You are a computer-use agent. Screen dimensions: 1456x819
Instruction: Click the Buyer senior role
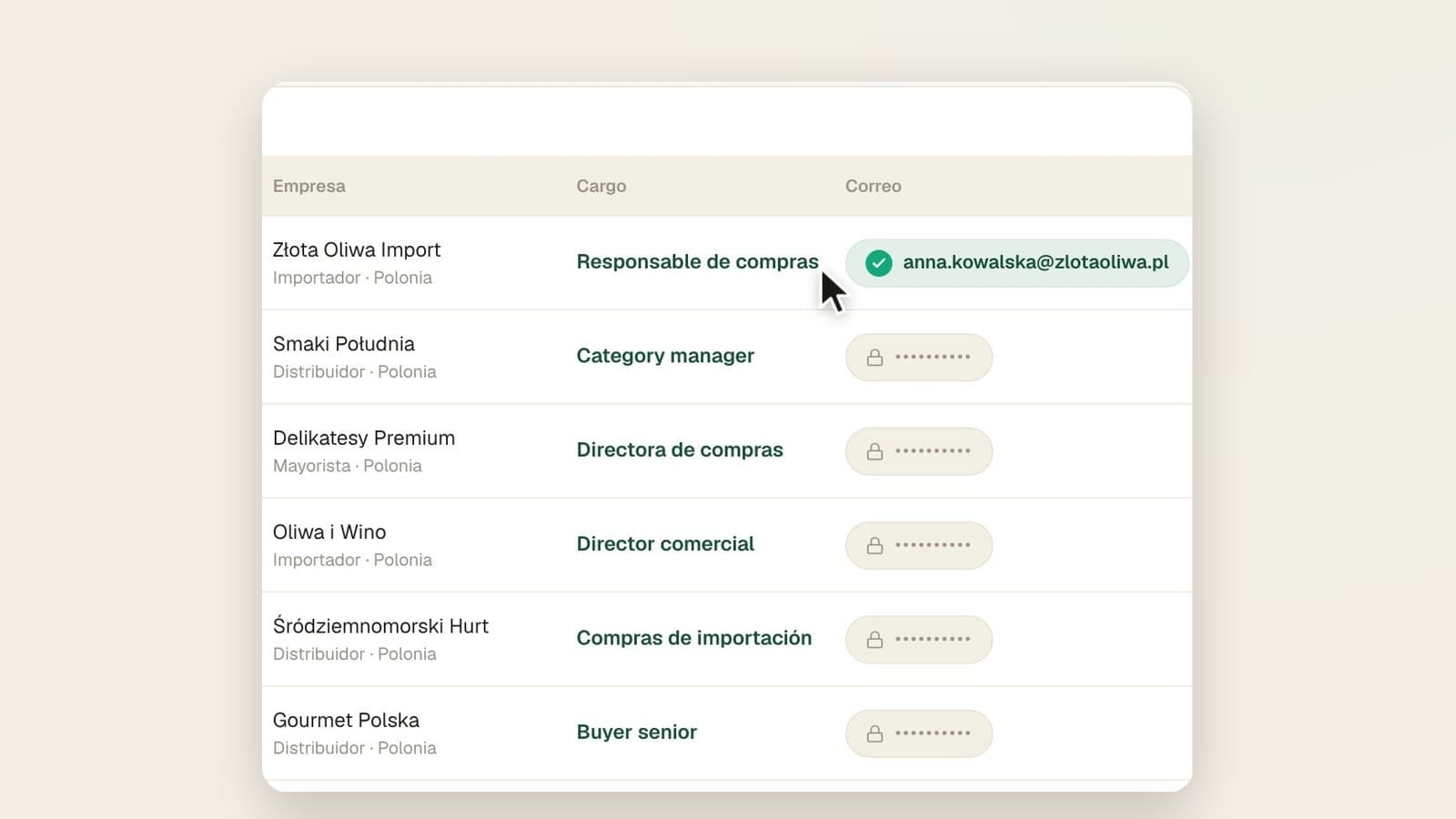pos(637,732)
